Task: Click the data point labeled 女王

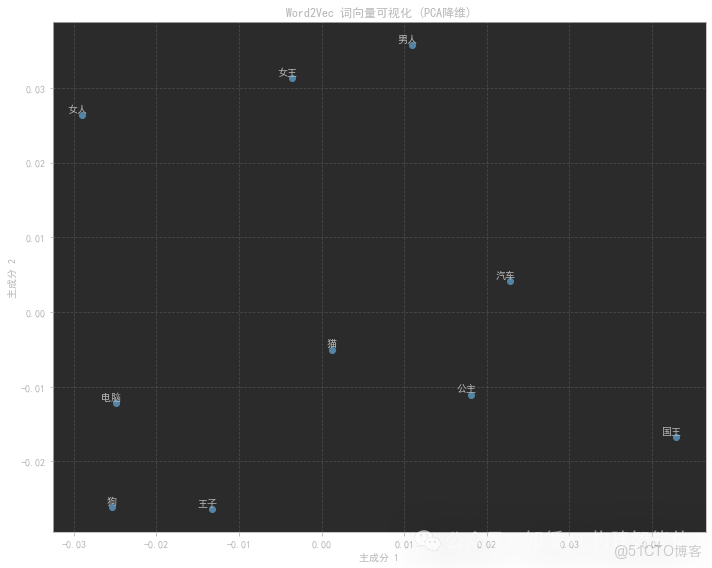Action: (292, 79)
